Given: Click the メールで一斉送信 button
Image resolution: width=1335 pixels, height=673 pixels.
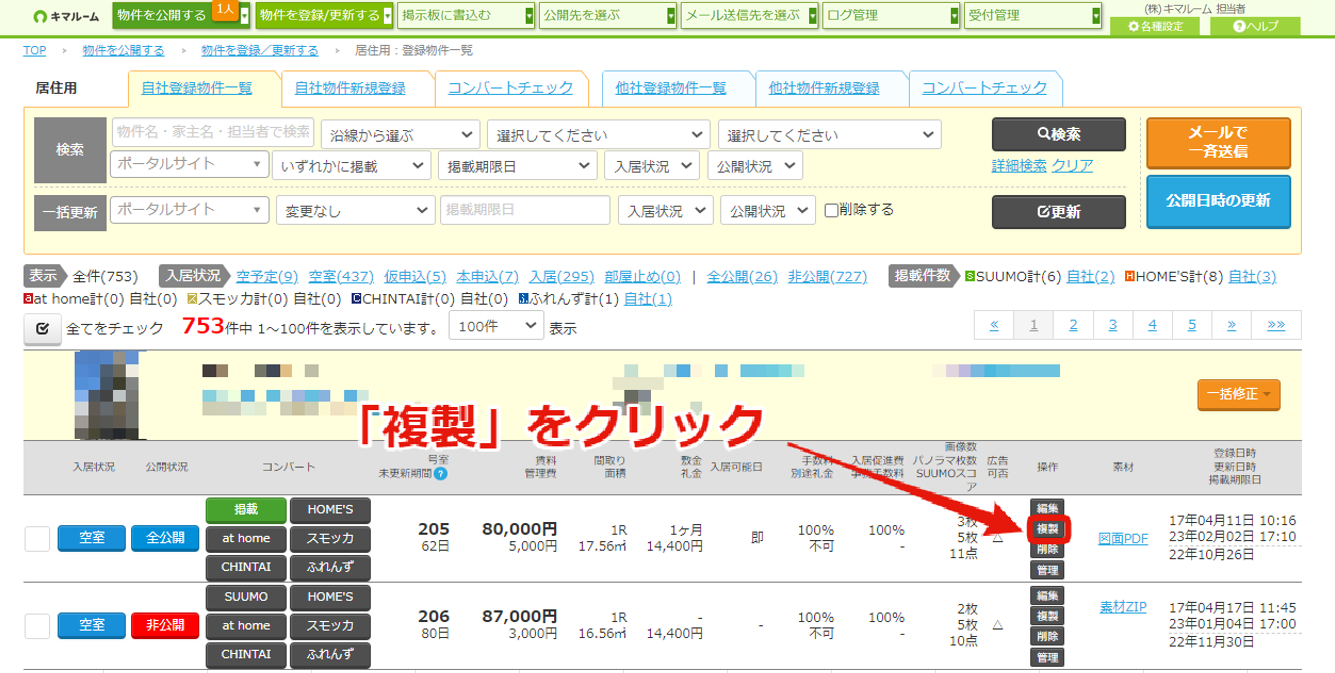Looking at the screenshot, I should coord(1218,142).
